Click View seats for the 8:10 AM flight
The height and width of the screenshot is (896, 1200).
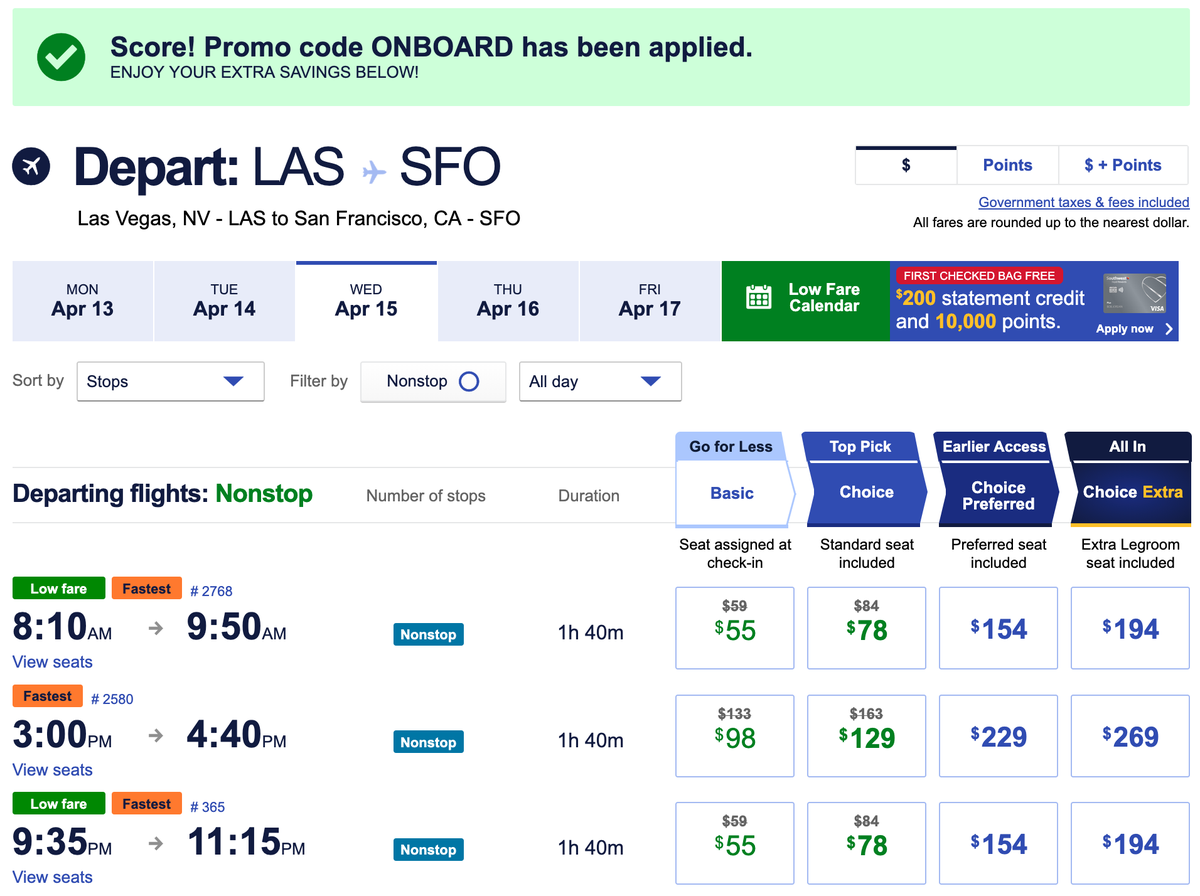tap(52, 662)
